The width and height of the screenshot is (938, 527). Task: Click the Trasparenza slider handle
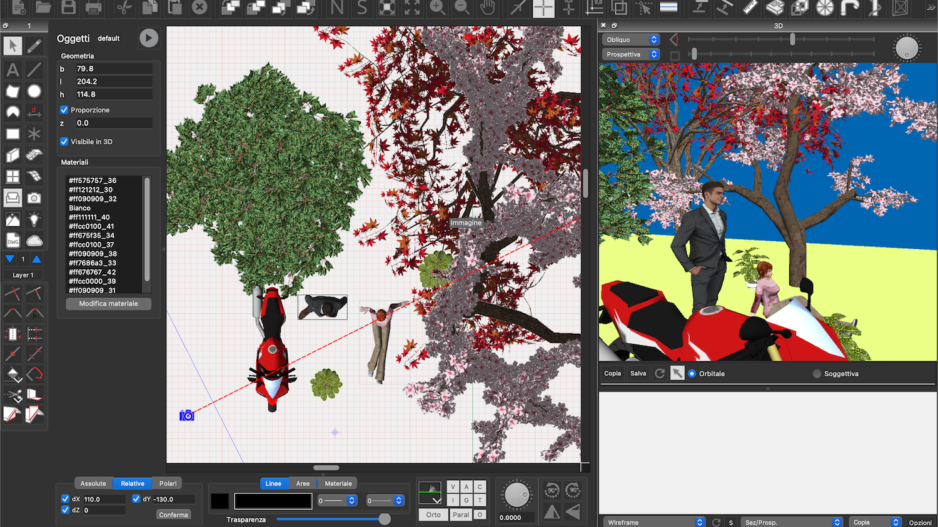click(x=385, y=519)
